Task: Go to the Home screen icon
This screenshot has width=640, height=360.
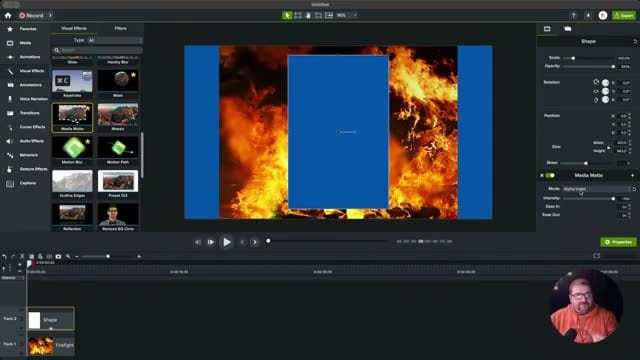Action: 8,16
